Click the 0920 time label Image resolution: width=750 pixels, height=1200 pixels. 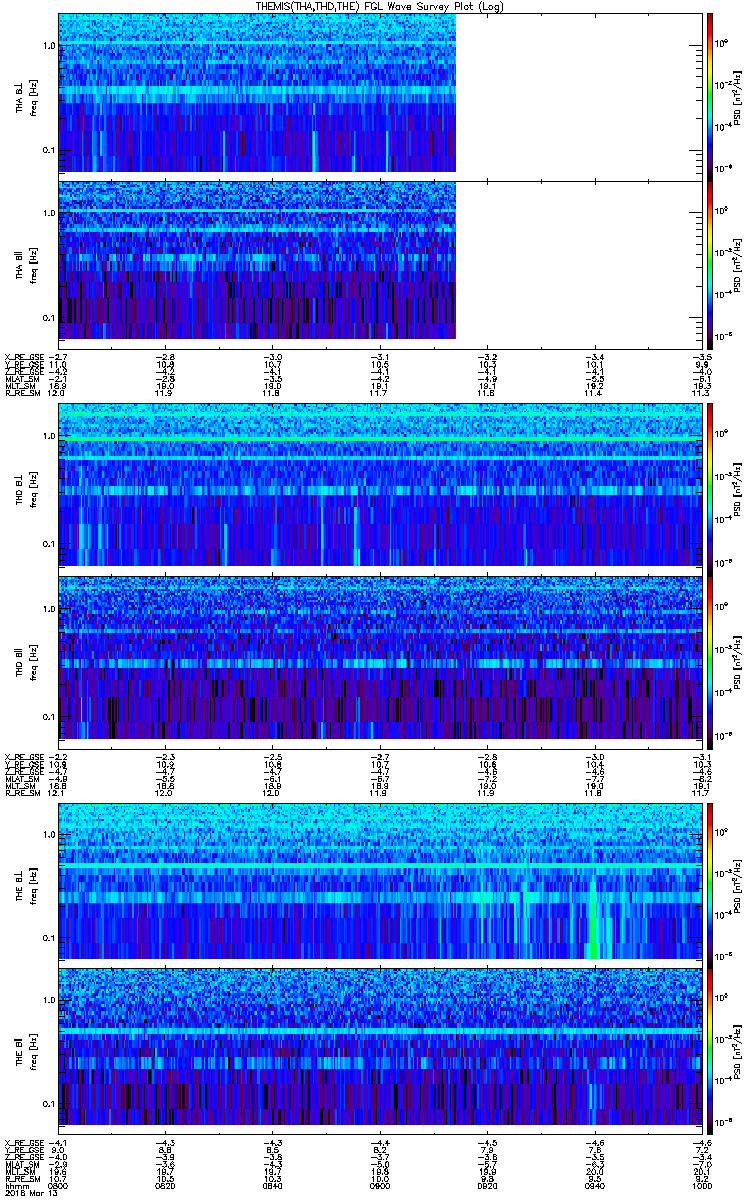[487, 1185]
